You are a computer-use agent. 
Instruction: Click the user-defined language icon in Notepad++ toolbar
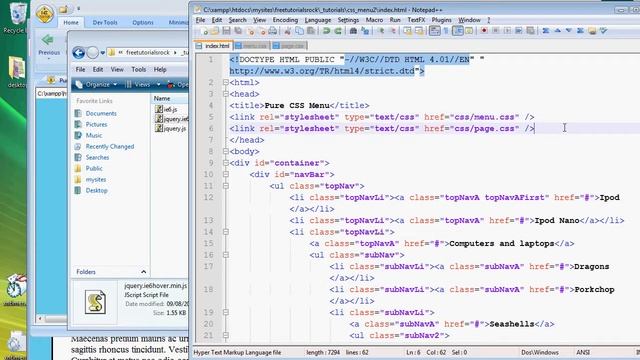(469, 31)
